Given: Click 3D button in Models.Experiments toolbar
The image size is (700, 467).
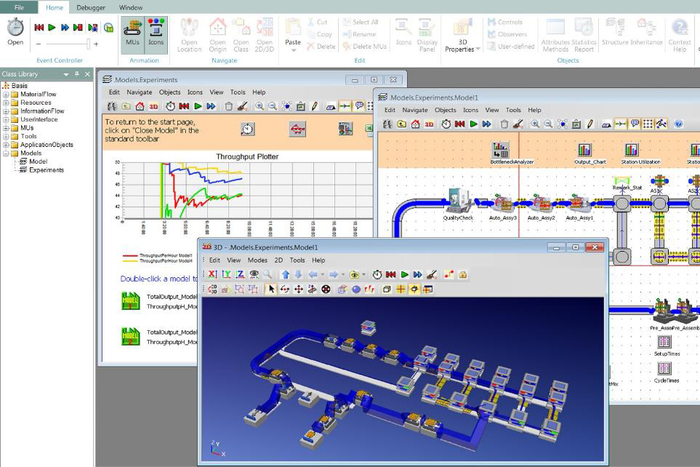Looking at the screenshot, I should coord(154,106).
